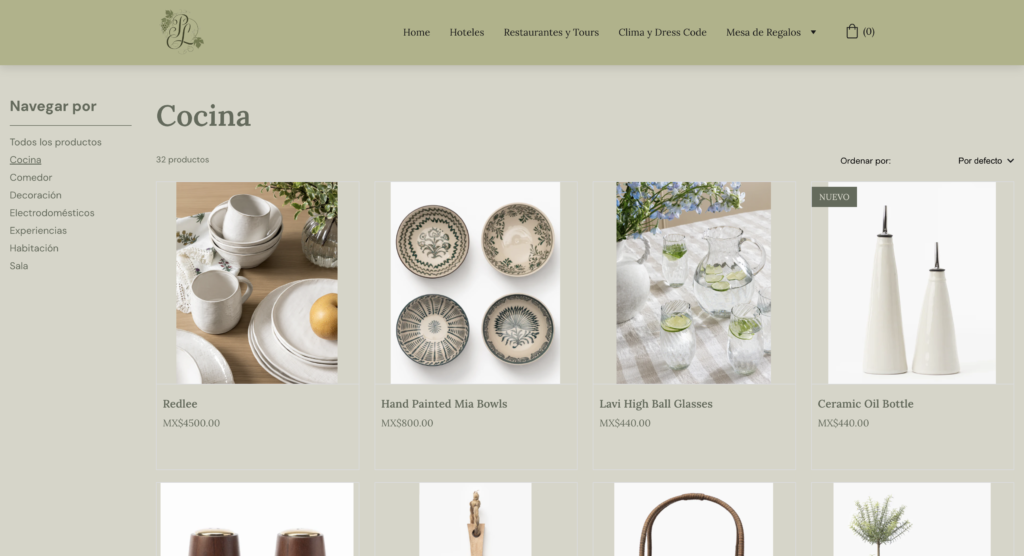Choose the Experiencias category
The height and width of the screenshot is (556, 1024).
coord(38,230)
